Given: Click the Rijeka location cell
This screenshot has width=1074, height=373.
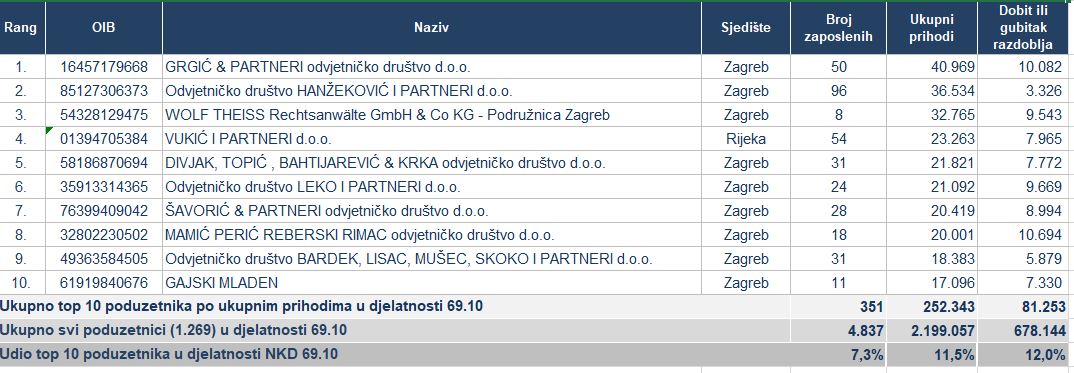Looking at the screenshot, I should (x=746, y=139).
